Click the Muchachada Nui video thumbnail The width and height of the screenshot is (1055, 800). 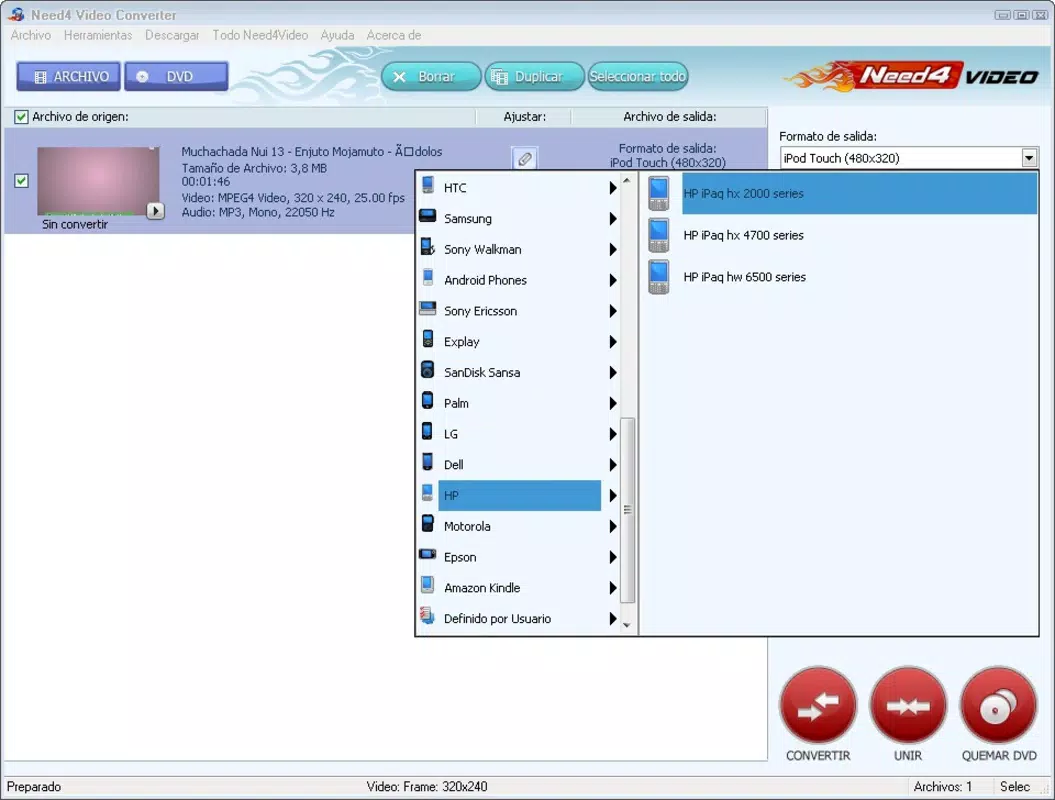98,180
